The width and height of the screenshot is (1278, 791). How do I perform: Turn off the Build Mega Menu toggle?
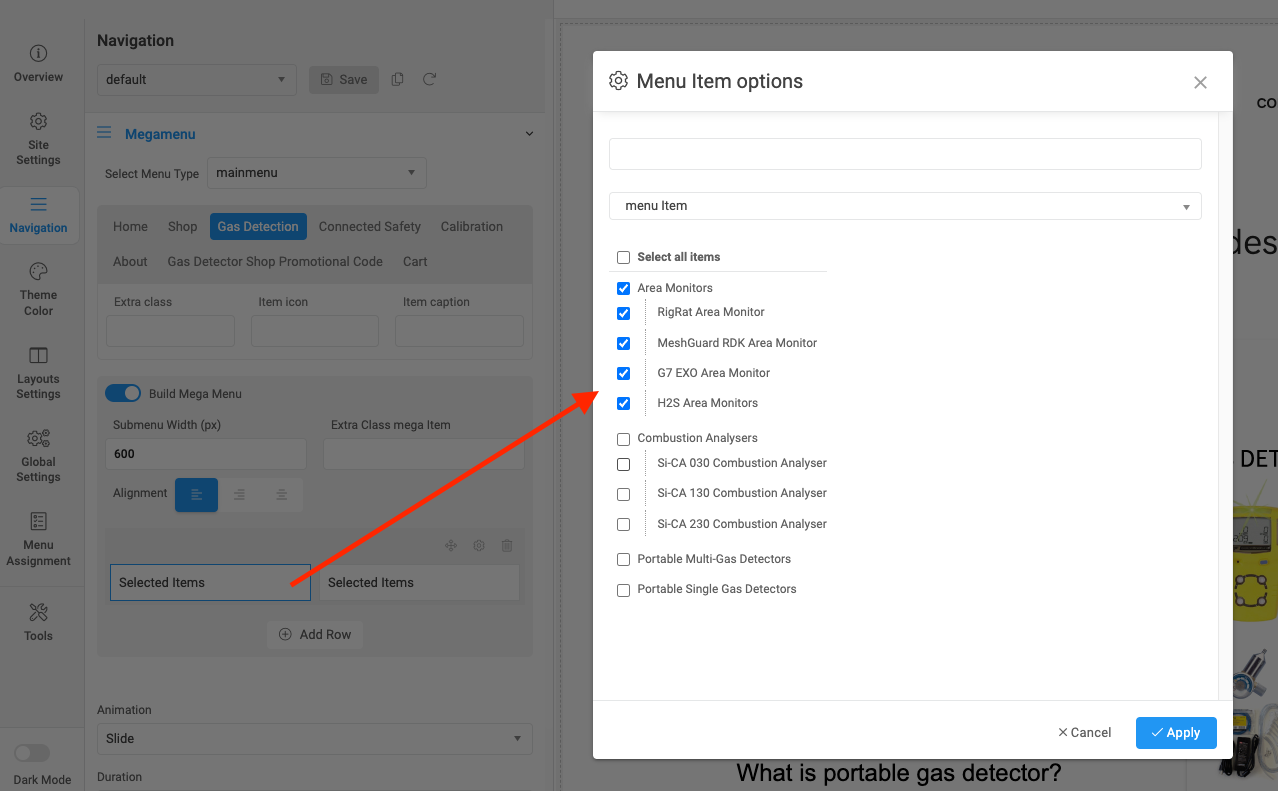pos(123,394)
